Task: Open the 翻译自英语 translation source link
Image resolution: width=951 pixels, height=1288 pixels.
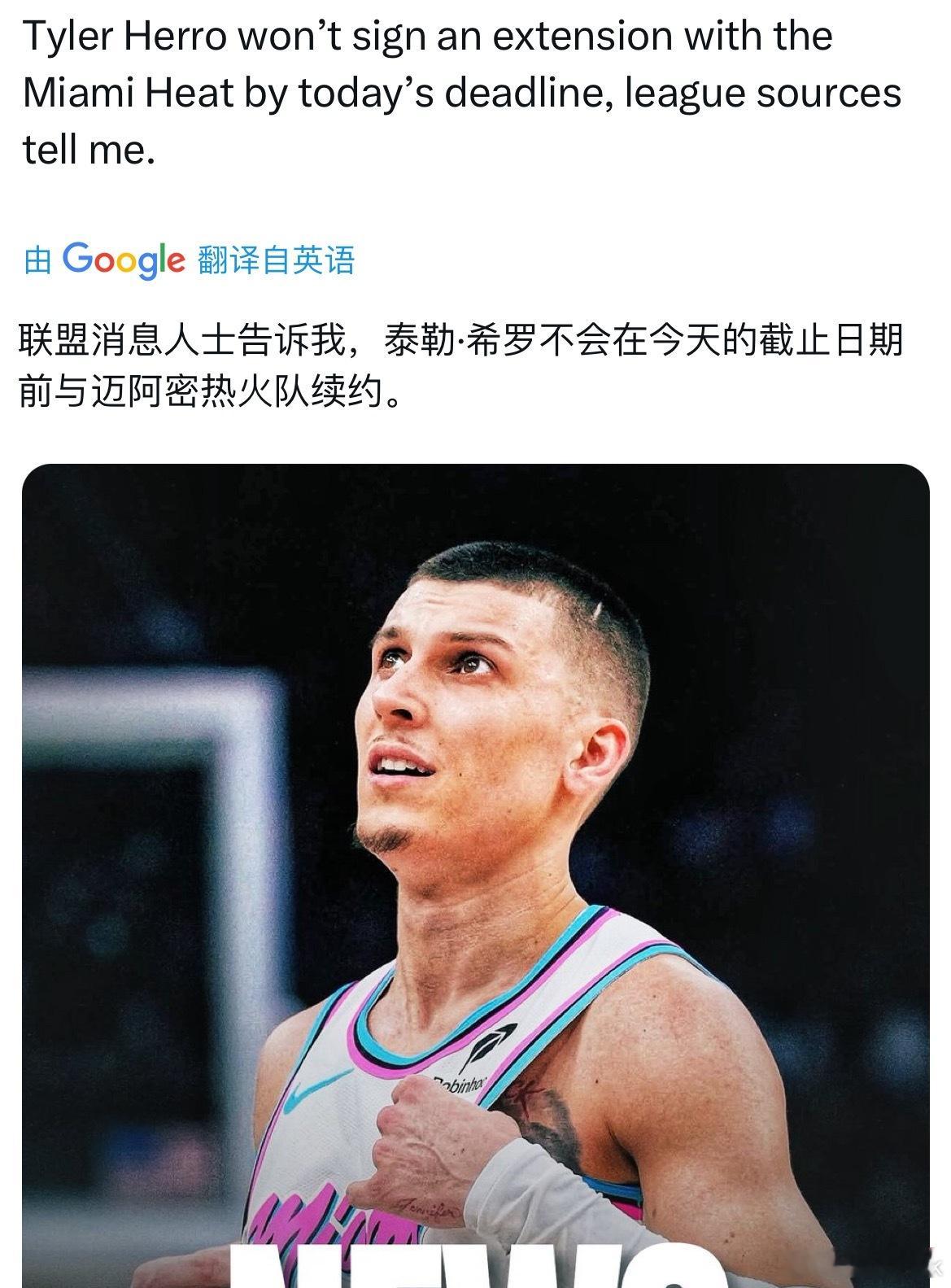Action: (x=276, y=260)
